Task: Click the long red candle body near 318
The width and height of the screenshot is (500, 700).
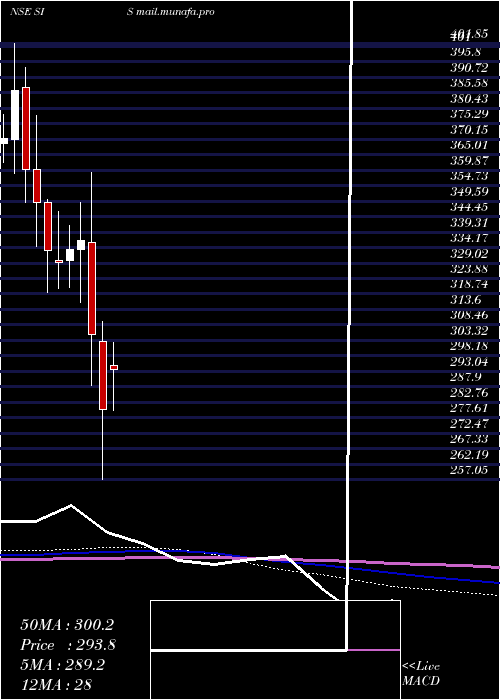Action: (92, 288)
